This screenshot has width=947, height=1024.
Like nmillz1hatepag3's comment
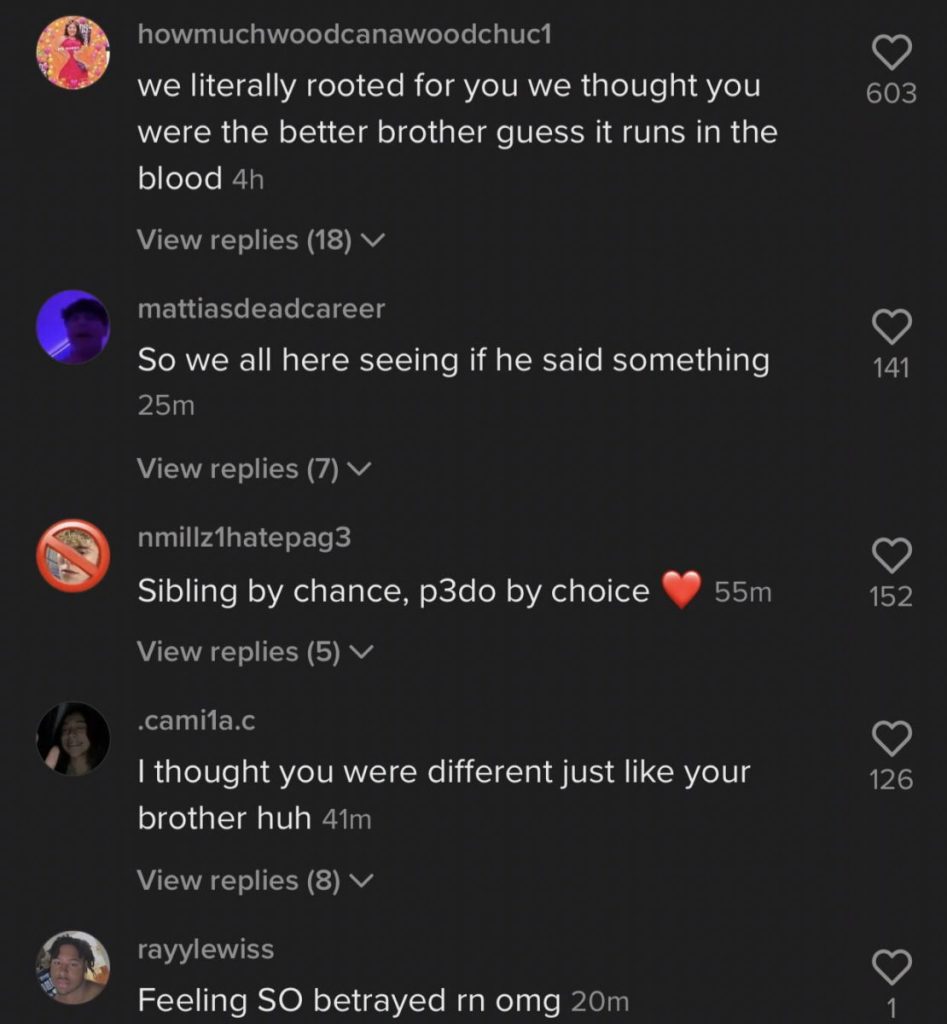[891, 555]
